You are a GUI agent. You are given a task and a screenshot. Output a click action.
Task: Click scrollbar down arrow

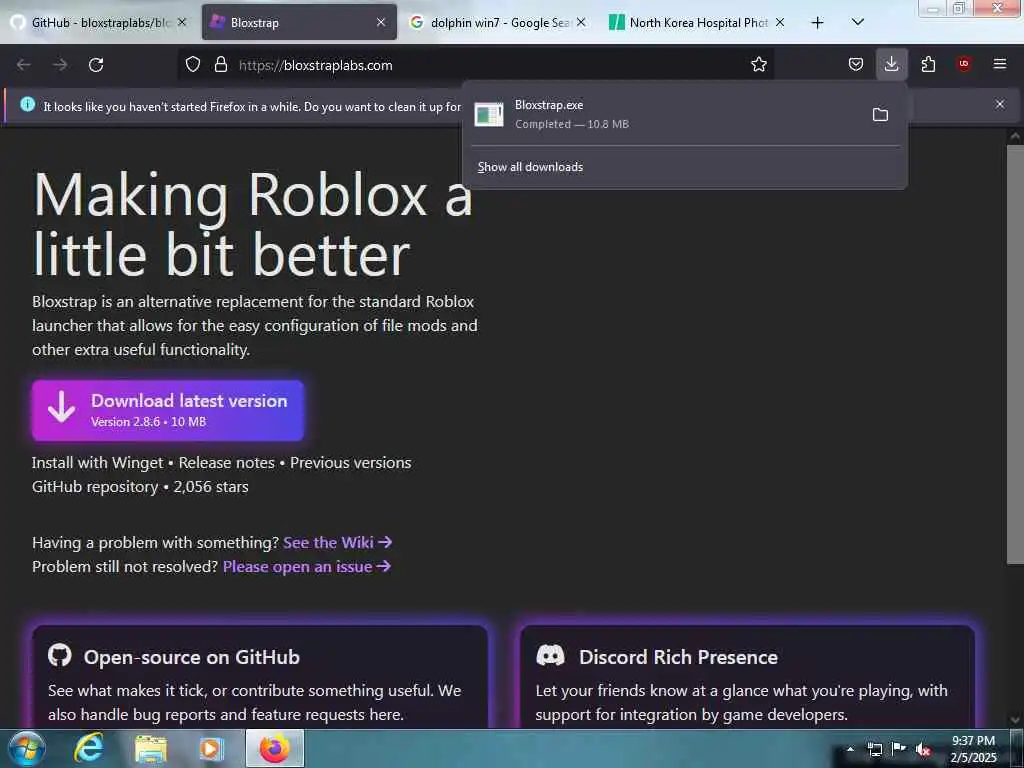1015,720
